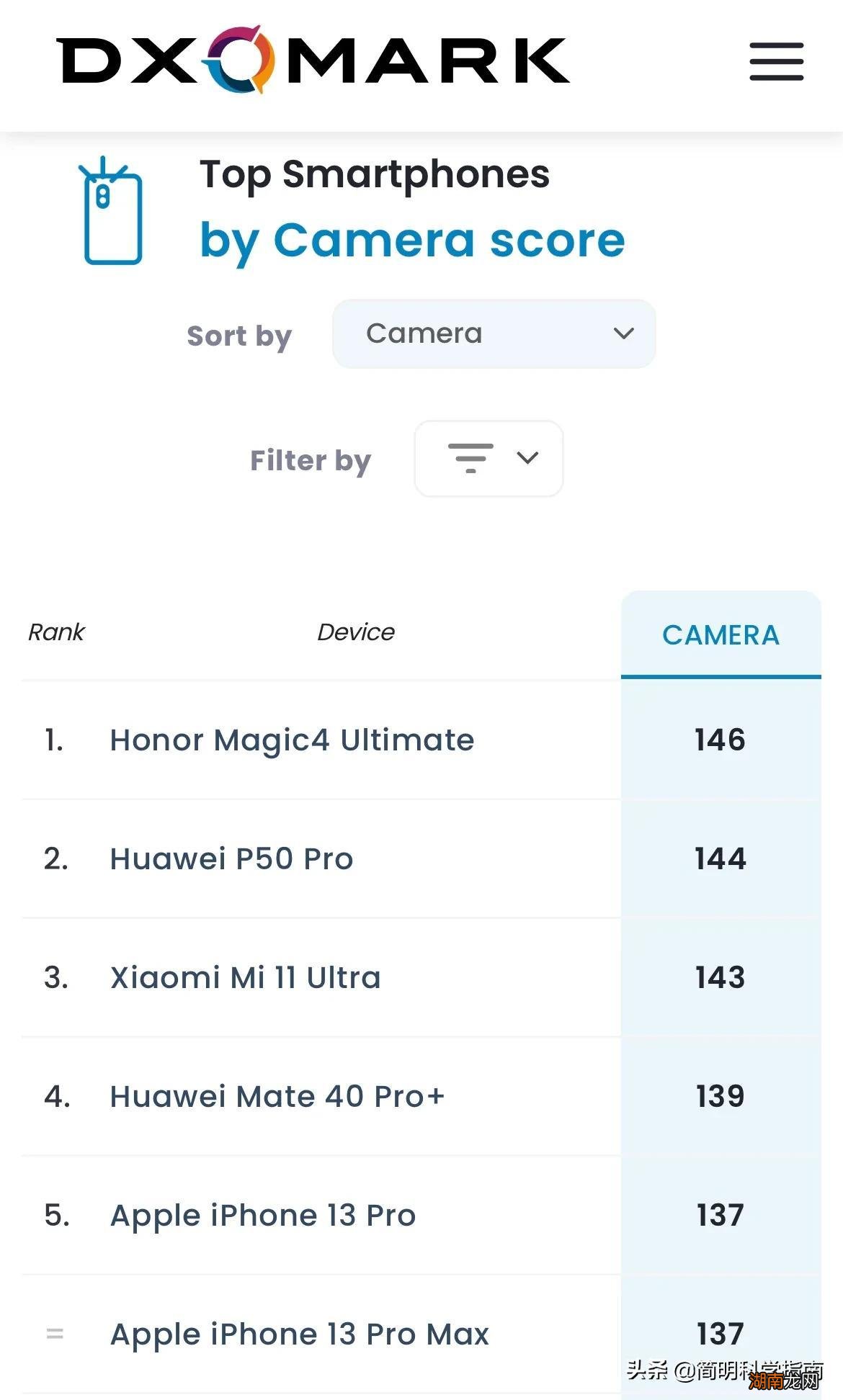Click the Rank column header

(56, 632)
